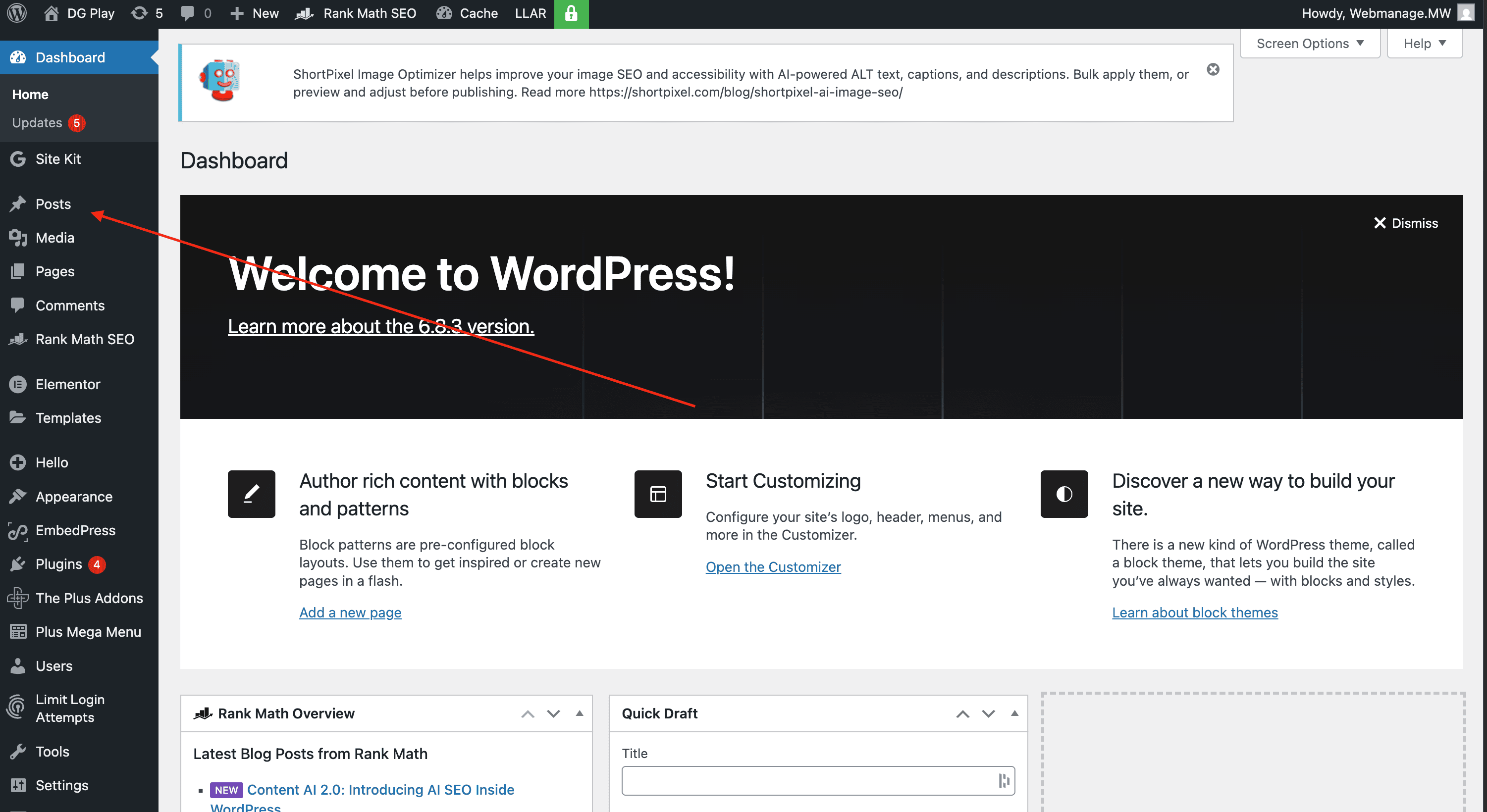Click the Users icon in the sidebar
The width and height of the screenshot is (1487, 812).
(x=17, y=665)
